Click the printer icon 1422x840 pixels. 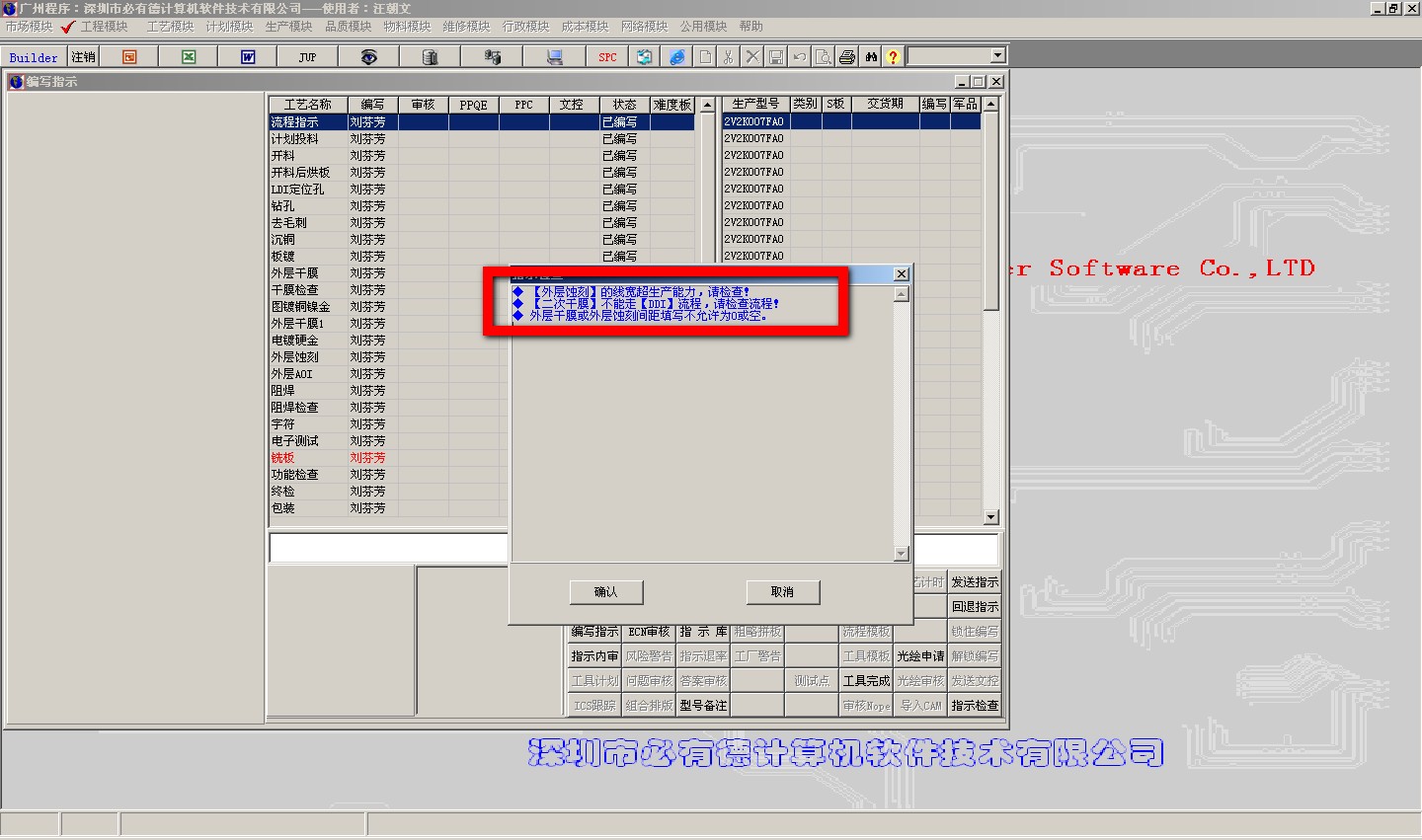(847, 57)
